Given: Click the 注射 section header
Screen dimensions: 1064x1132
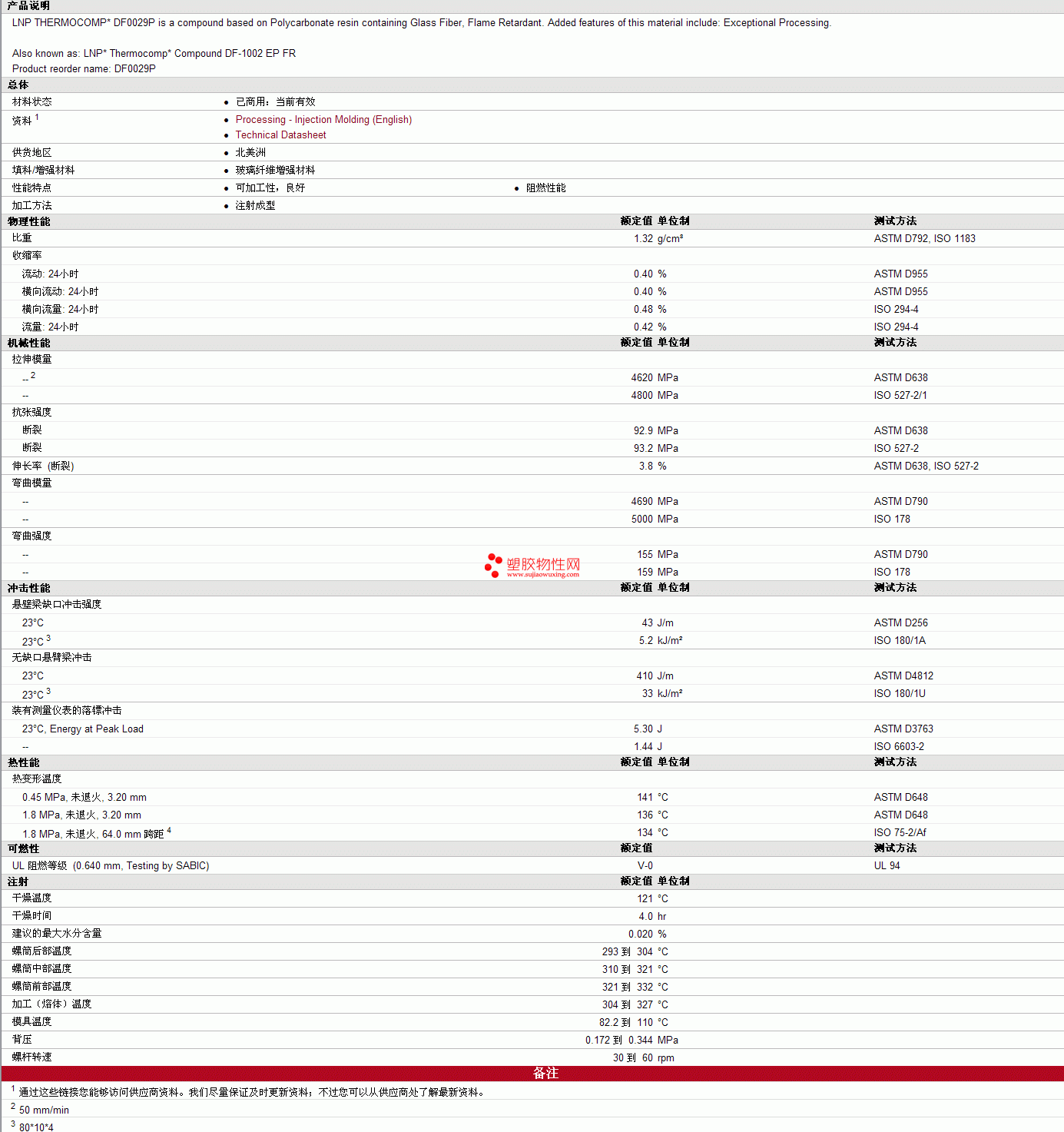Looking at the screenshot, I should 18,881.
